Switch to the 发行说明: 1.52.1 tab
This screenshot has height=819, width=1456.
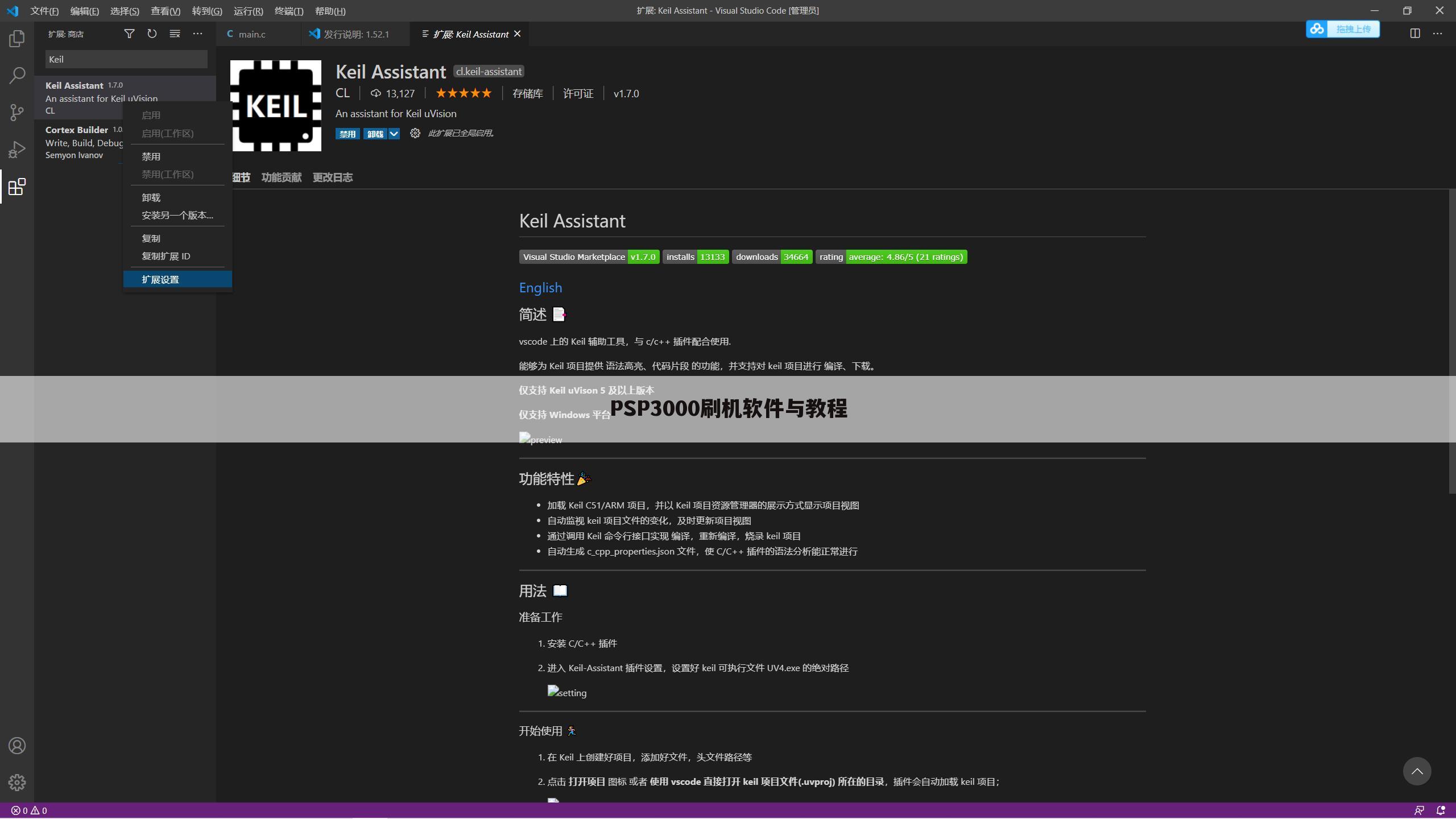pyautogui.click(x=356, y=34)
